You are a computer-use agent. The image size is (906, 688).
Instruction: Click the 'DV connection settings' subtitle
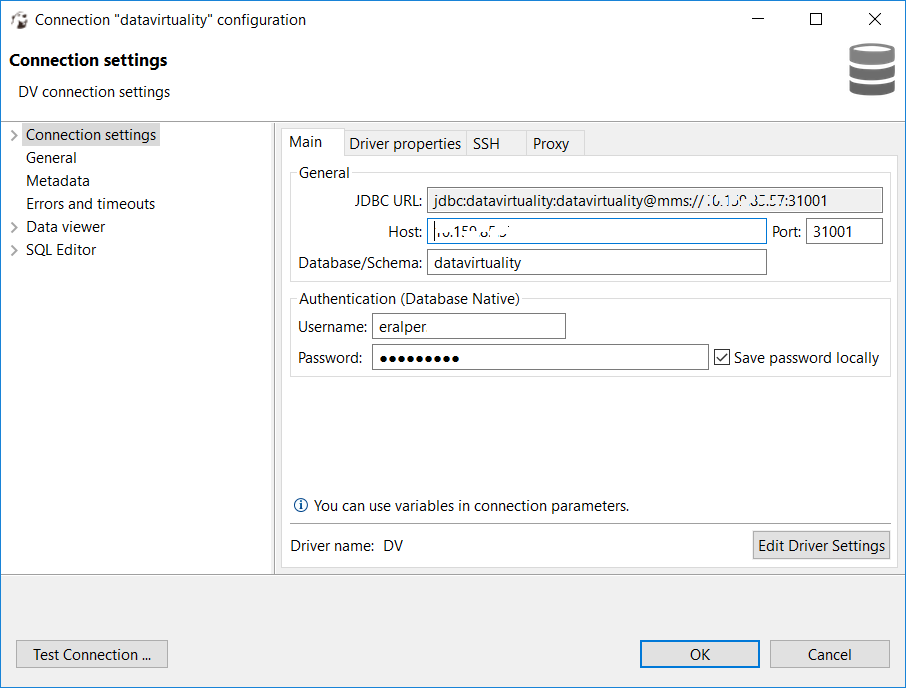pos(94,92)
